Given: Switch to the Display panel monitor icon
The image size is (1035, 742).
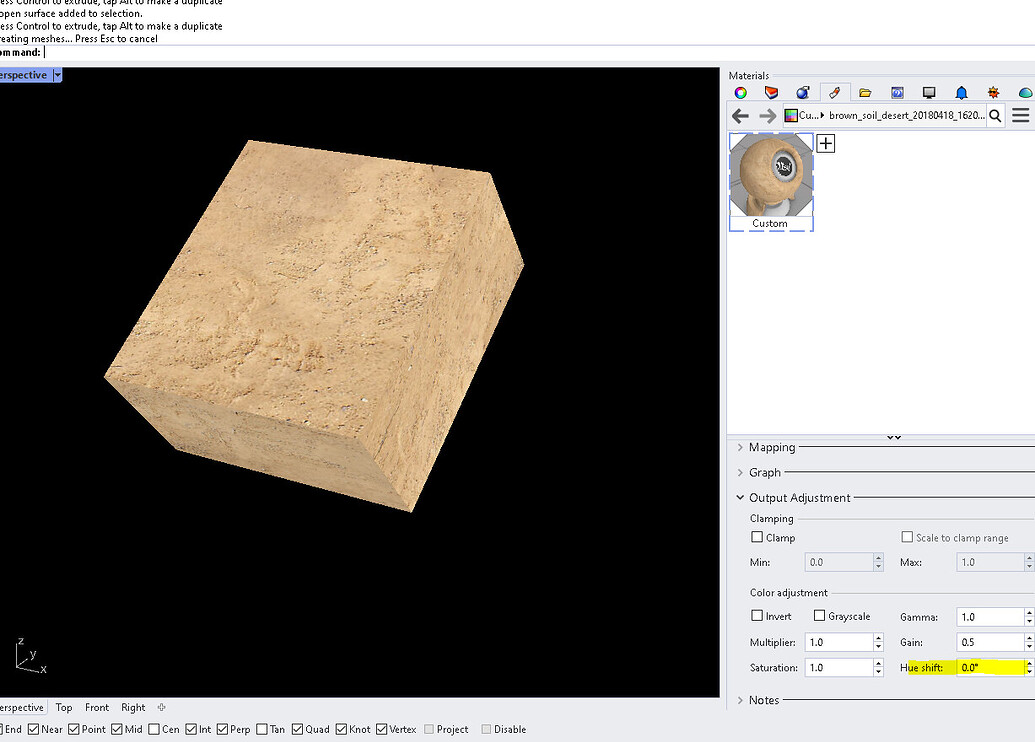Looking at the screenshot, I should coord(929,92).
